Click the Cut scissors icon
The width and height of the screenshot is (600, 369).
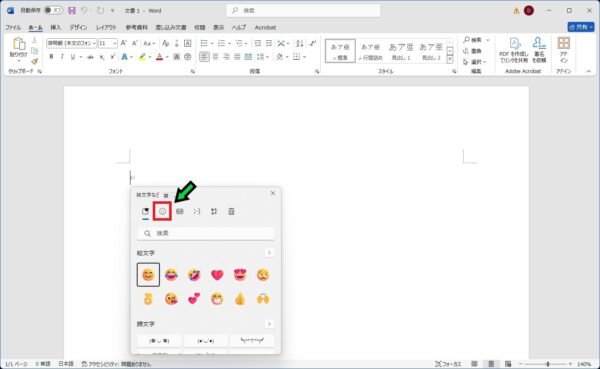[34, 40]
